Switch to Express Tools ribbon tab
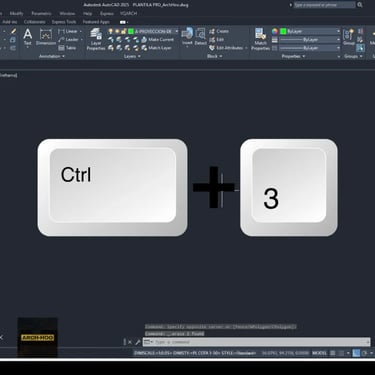The height and width of the screenshot is (375, 375). click(x=64, y=22)
